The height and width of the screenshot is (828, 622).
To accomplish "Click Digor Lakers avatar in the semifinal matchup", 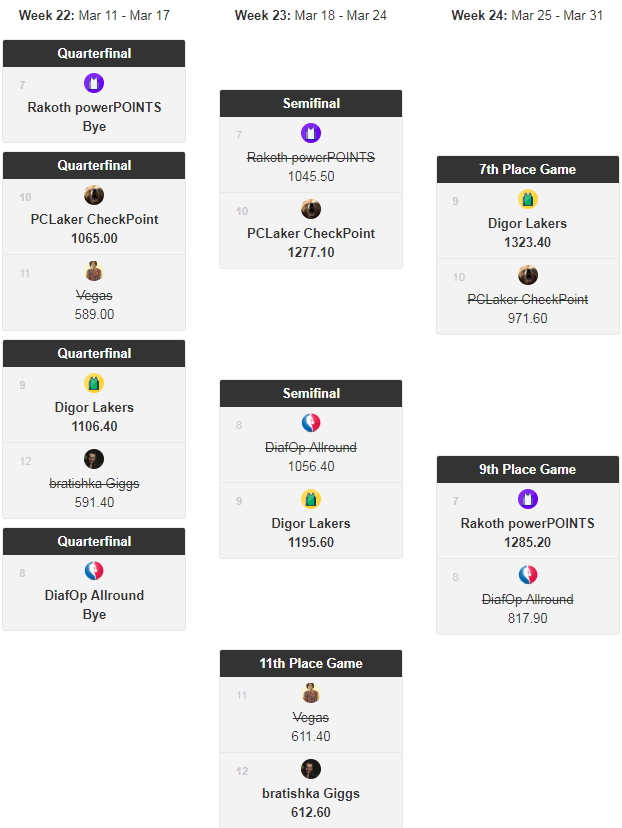I will 311,499.
